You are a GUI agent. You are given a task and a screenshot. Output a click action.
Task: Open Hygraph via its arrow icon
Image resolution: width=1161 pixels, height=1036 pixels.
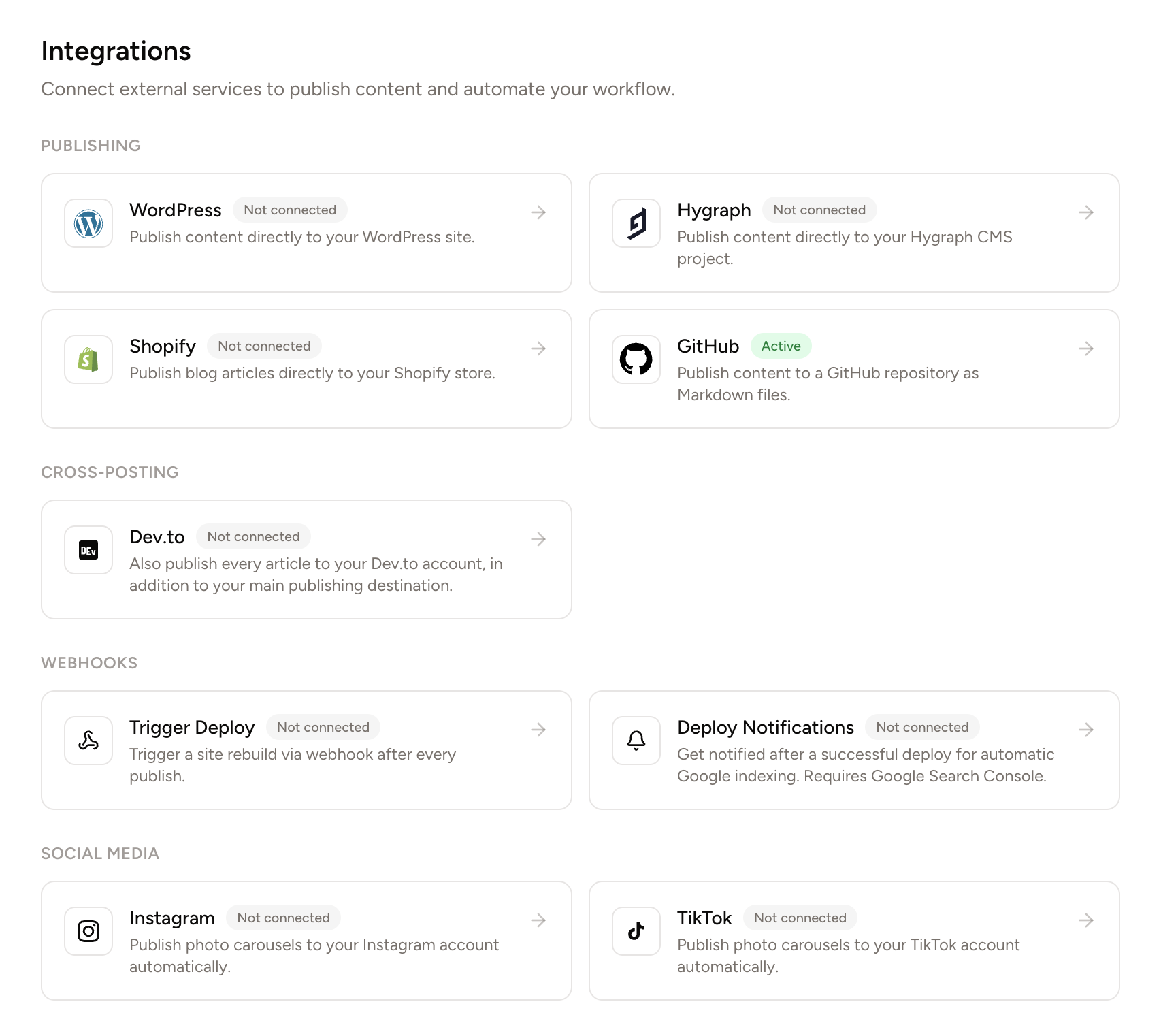(1086, 212)
